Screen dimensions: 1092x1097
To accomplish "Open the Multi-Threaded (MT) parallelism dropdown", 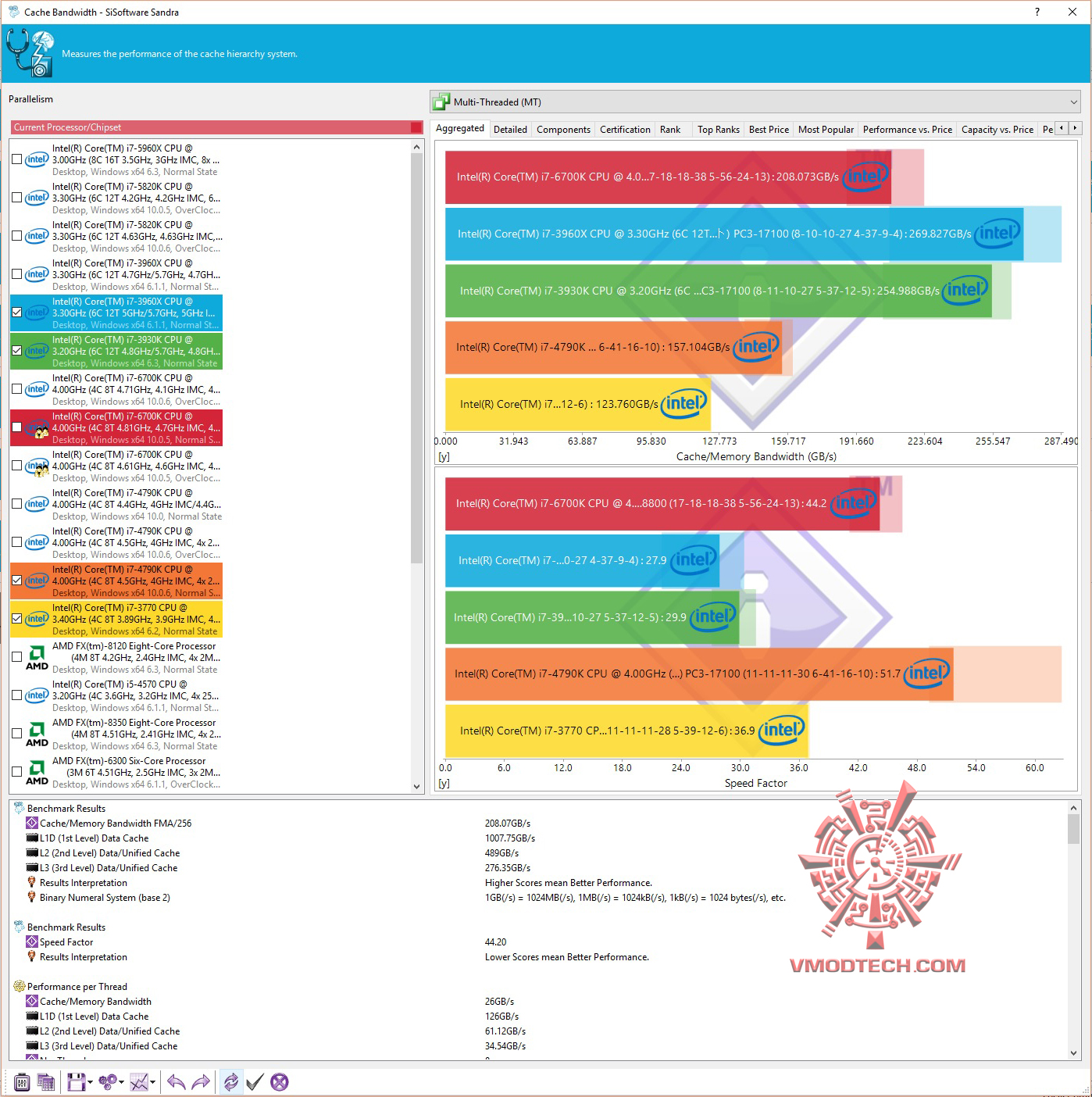I will [x=755, y=102].
